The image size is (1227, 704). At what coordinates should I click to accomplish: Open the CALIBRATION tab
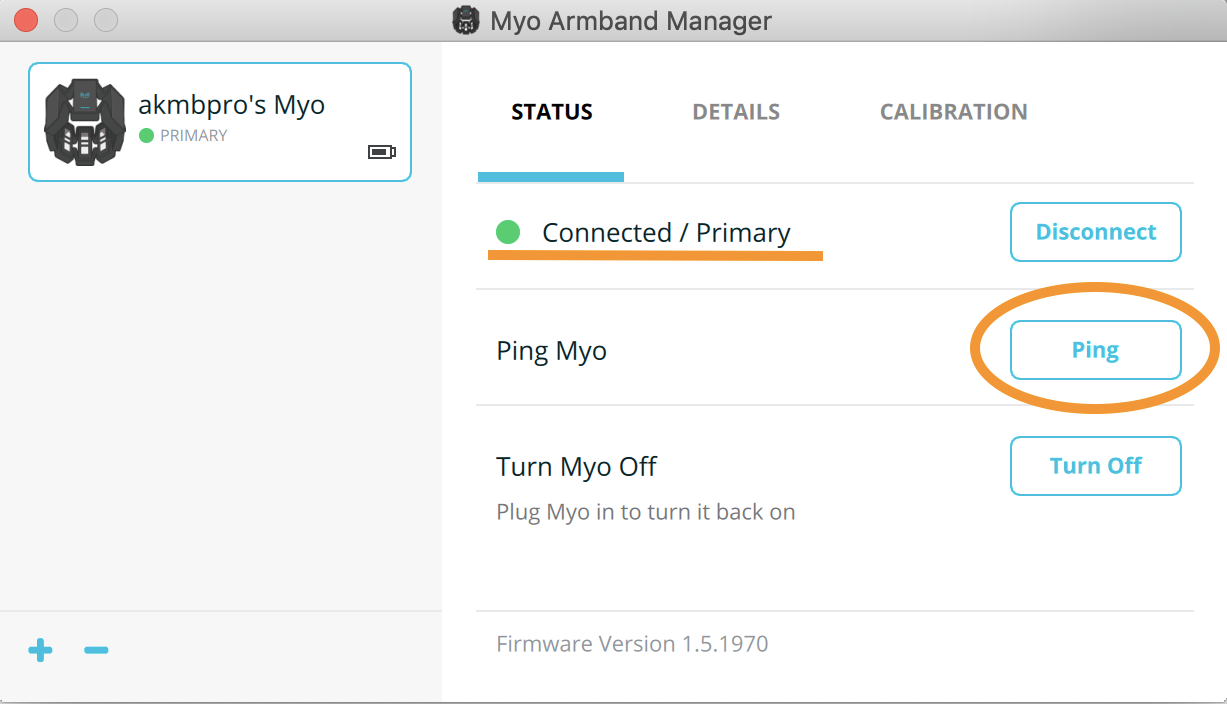tap(953, 112)
